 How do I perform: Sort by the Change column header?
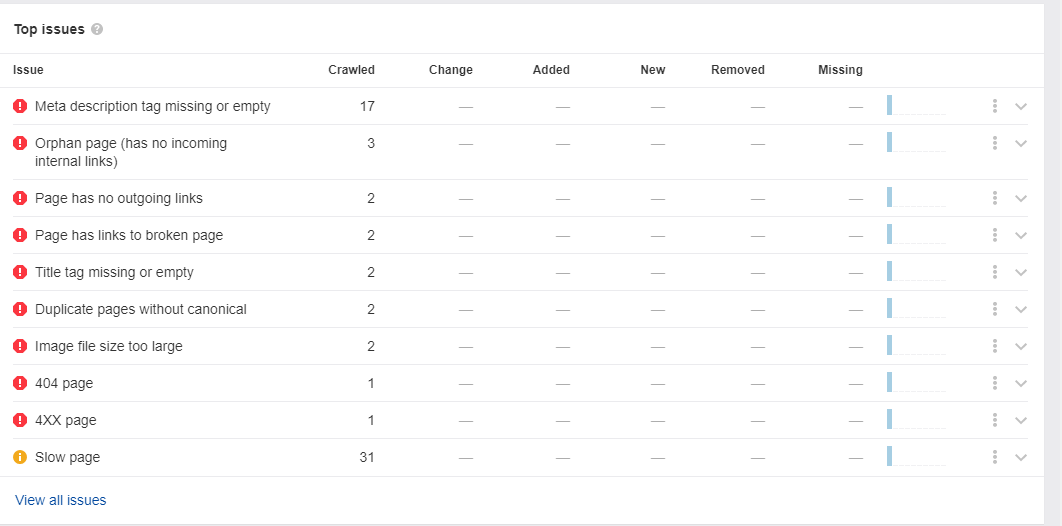pyautogui.click(x=451, y=70)
